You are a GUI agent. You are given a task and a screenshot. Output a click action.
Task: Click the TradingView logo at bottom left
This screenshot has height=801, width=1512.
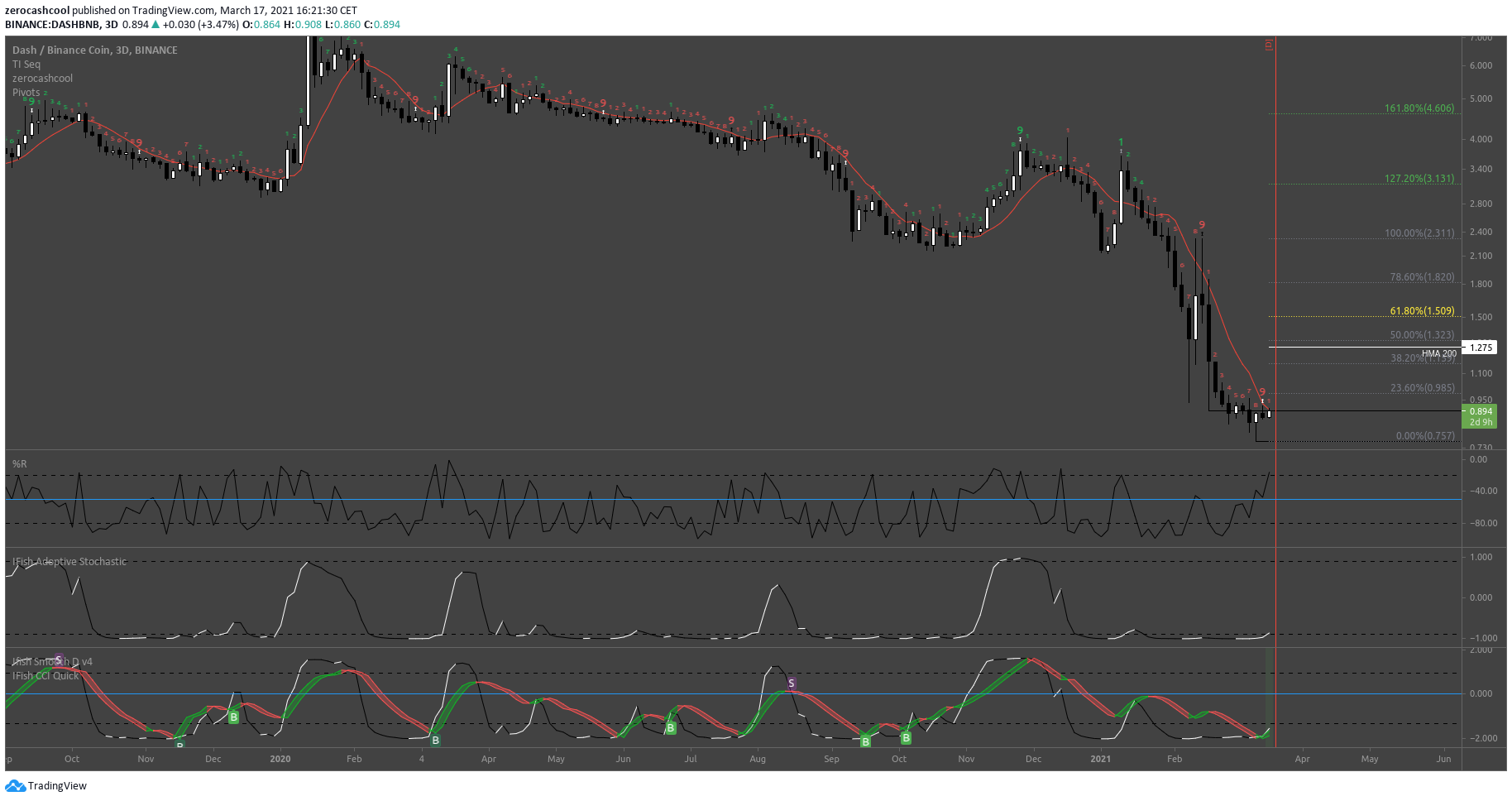(x=45, y=786)
